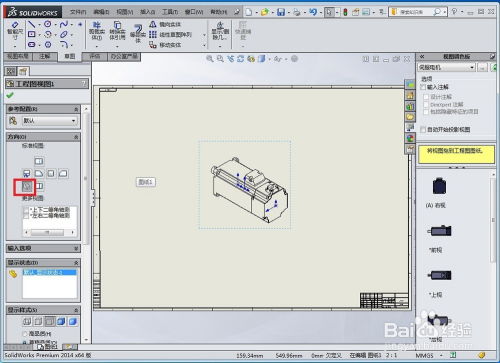Open the 默认 reference configuration dropdown
500x363 pixels.
coord(50,121)
